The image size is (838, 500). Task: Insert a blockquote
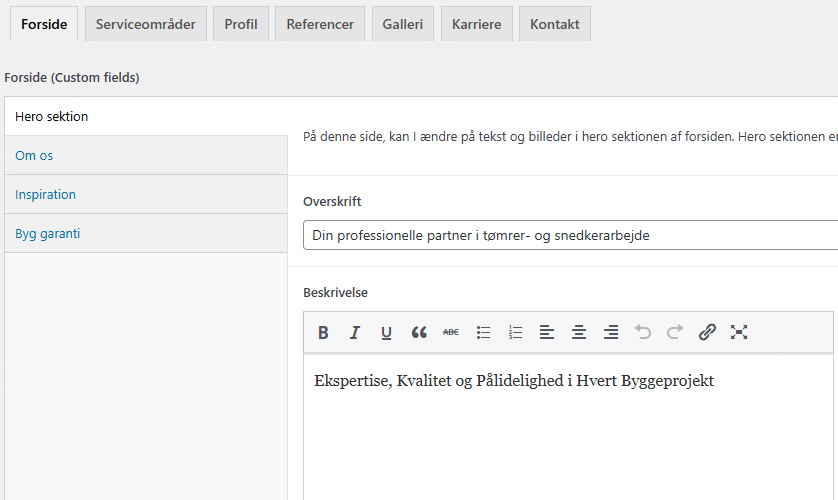(419, 333)
